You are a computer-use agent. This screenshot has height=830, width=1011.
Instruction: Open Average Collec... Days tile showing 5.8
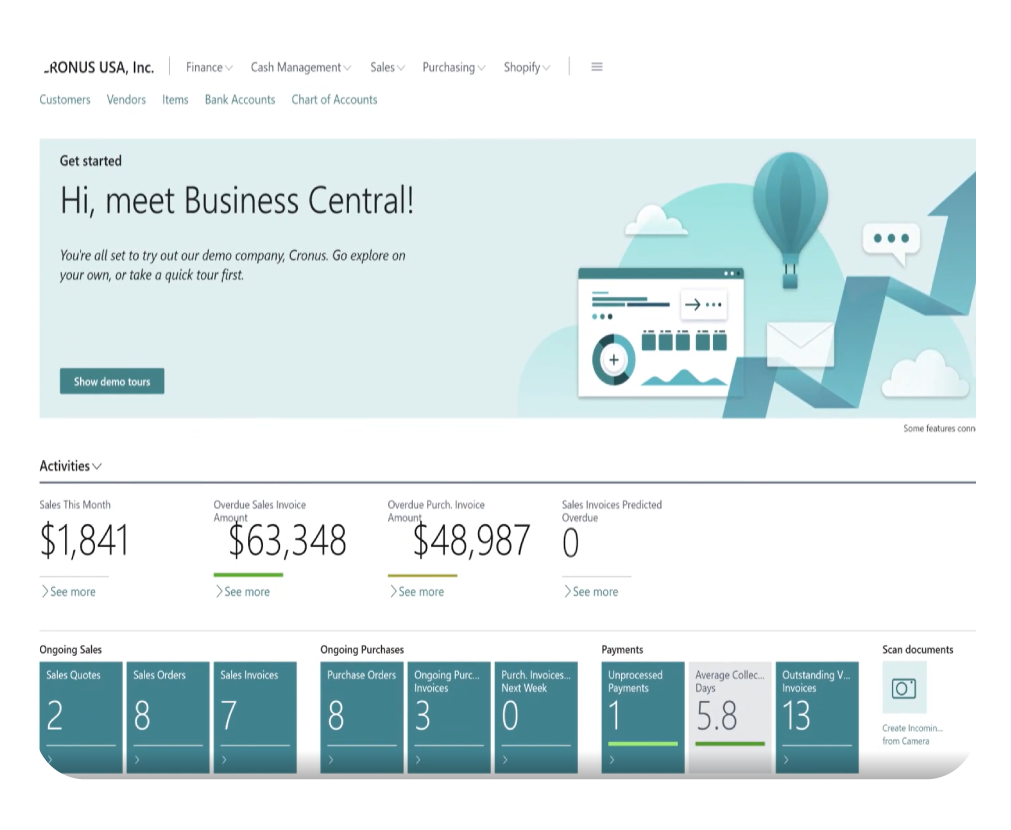click(730, 717)
